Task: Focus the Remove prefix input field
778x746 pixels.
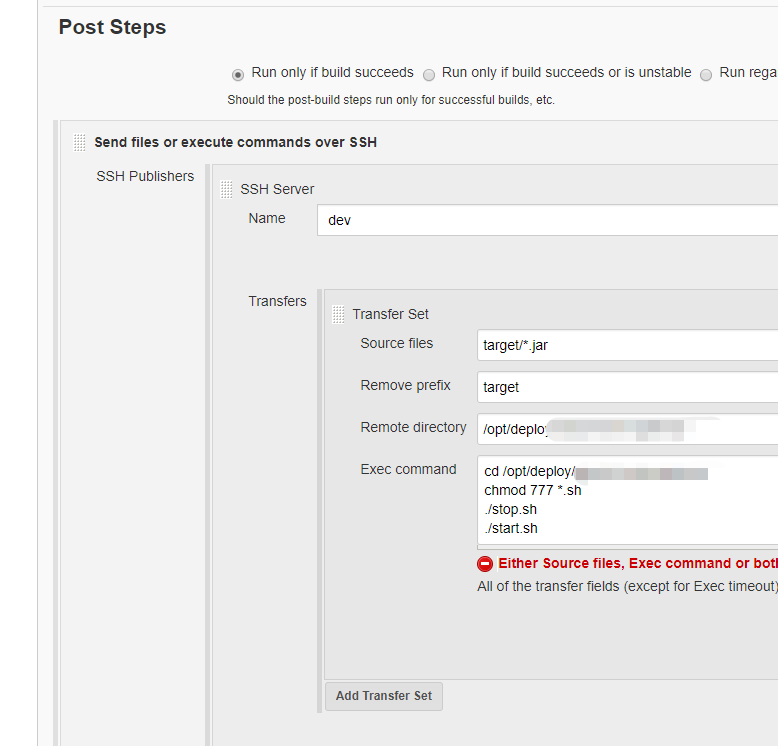Action: [x=627, y=387]
